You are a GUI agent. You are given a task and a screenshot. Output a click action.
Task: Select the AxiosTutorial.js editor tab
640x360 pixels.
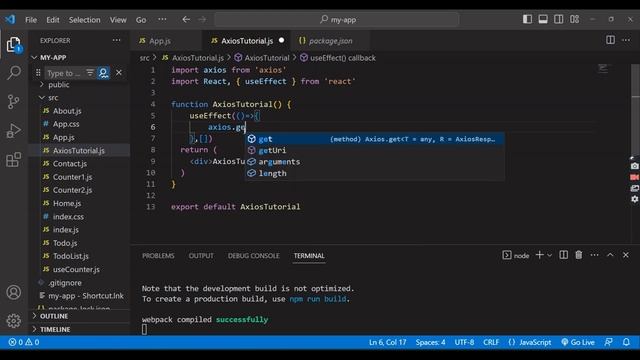[x=247, y=41]
